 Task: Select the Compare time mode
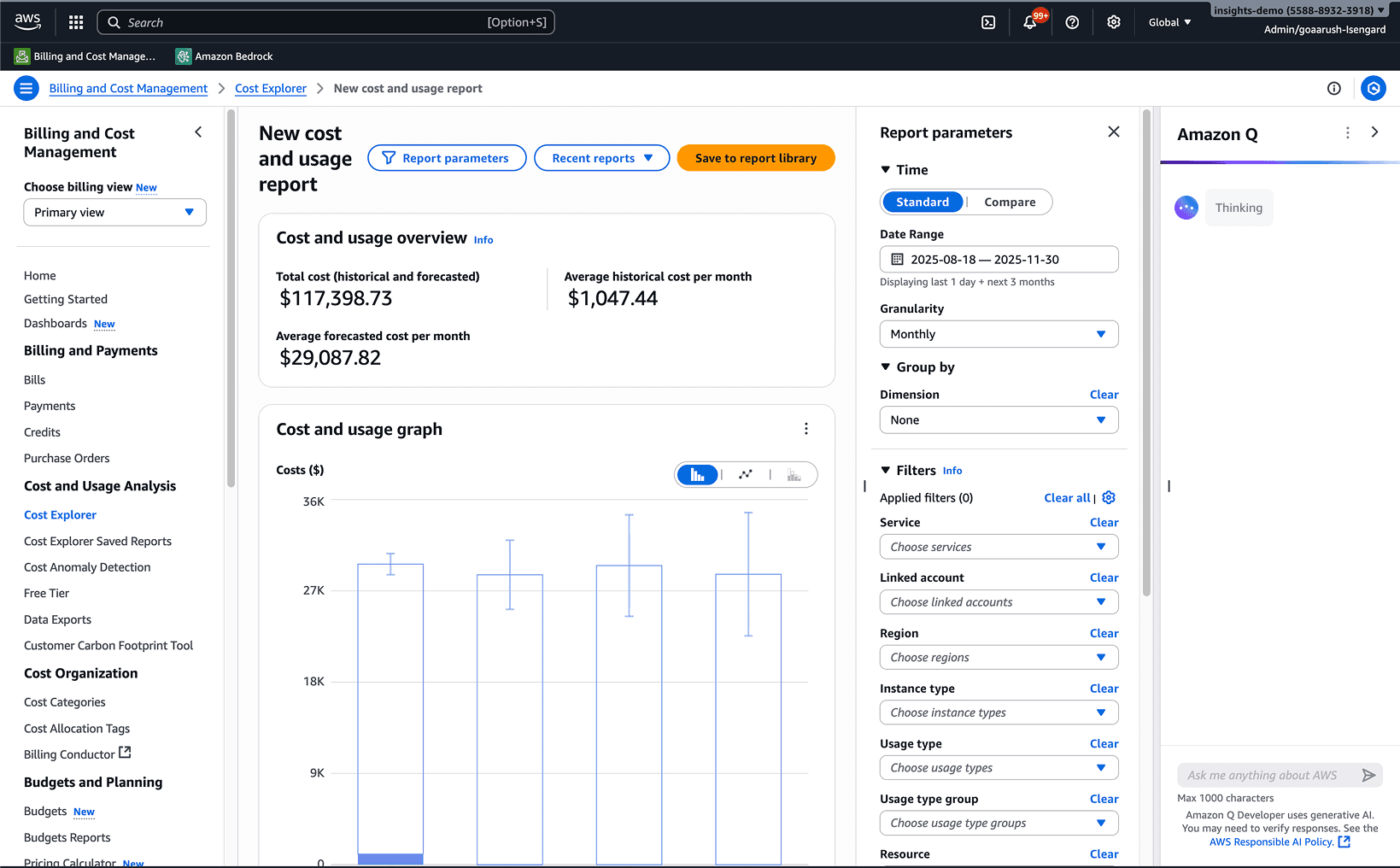(x=1010, y=202)
